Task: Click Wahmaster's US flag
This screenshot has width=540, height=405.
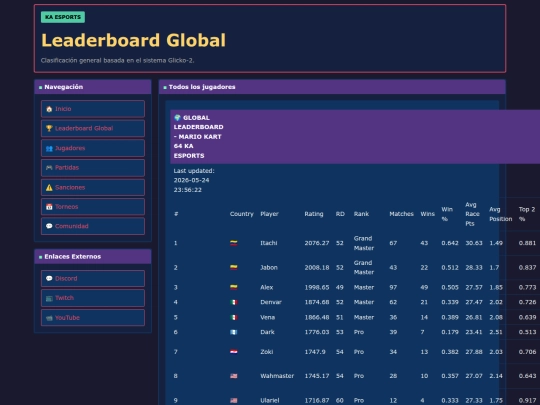Action: 233,376
